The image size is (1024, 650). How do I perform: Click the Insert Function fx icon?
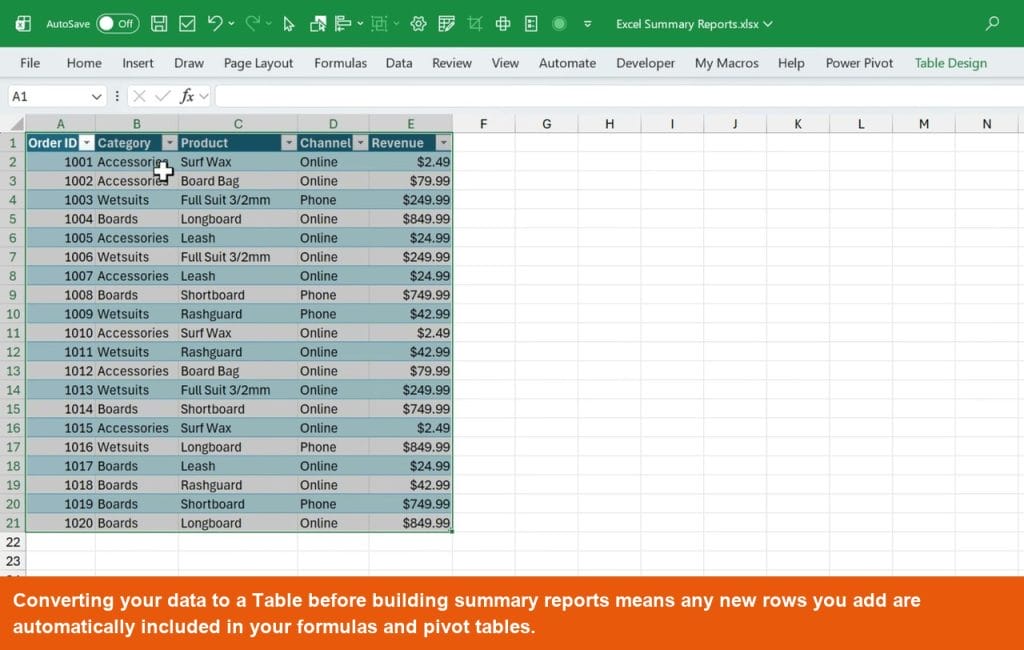[x=187, y=97]
